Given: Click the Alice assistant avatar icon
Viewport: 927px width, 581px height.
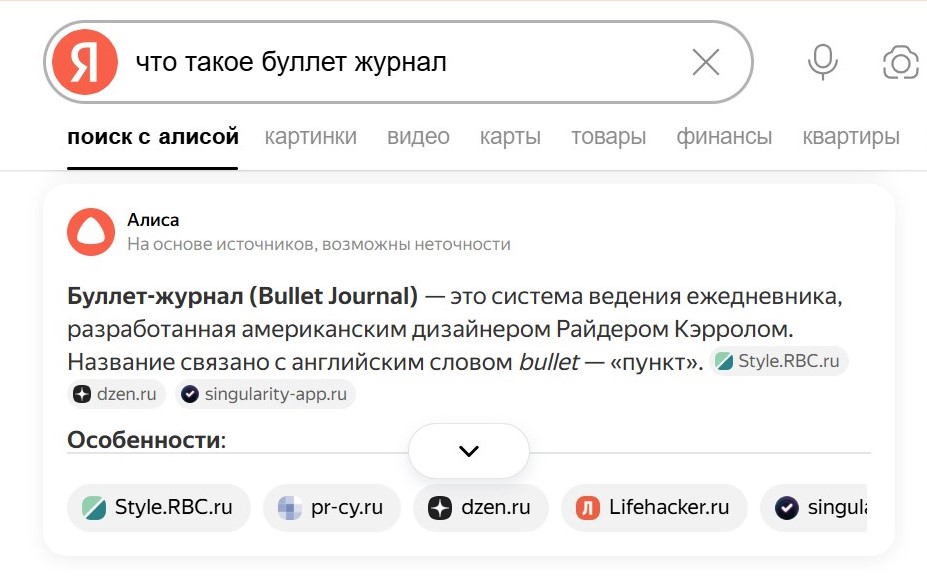Looking at the screenshot, I should tap(89, 231).
